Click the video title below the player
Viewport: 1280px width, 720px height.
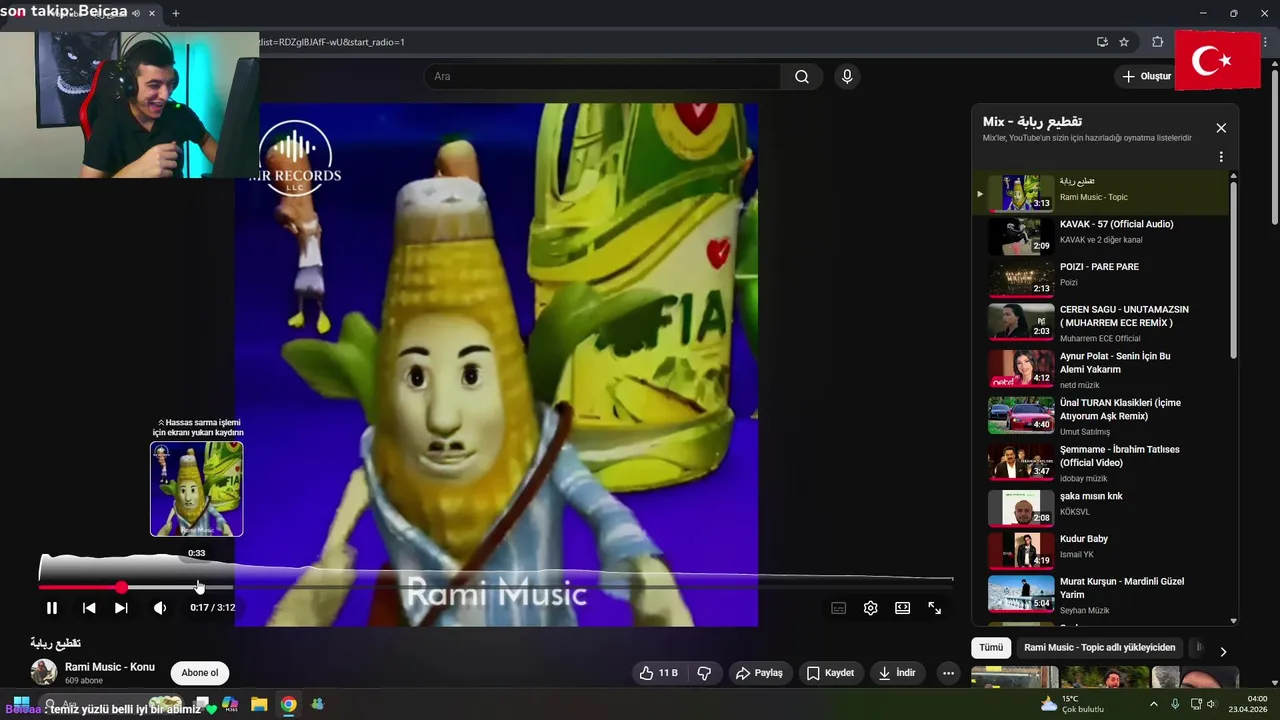[55, 643]
